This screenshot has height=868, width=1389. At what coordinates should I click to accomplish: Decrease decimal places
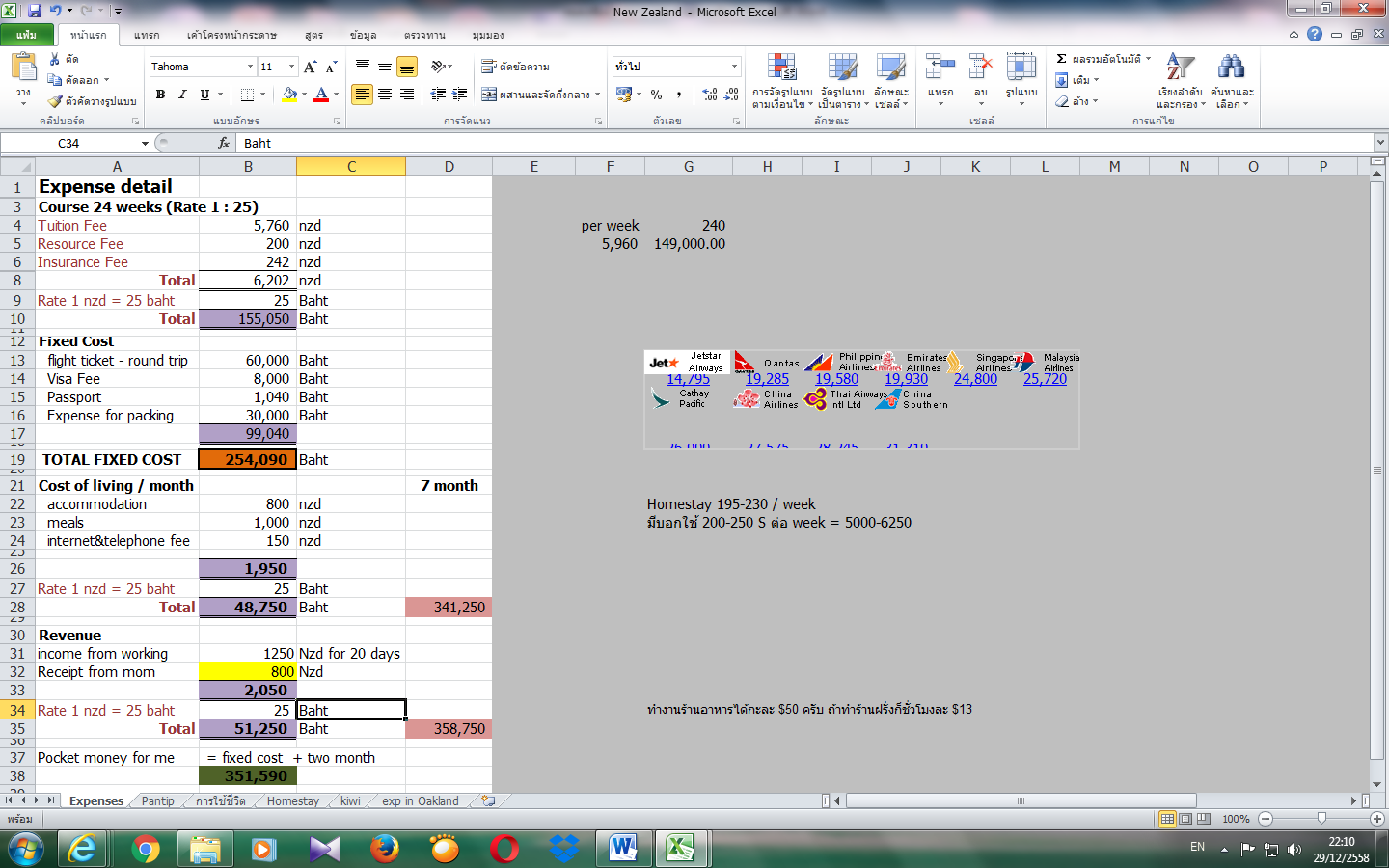tap(732, 95)
